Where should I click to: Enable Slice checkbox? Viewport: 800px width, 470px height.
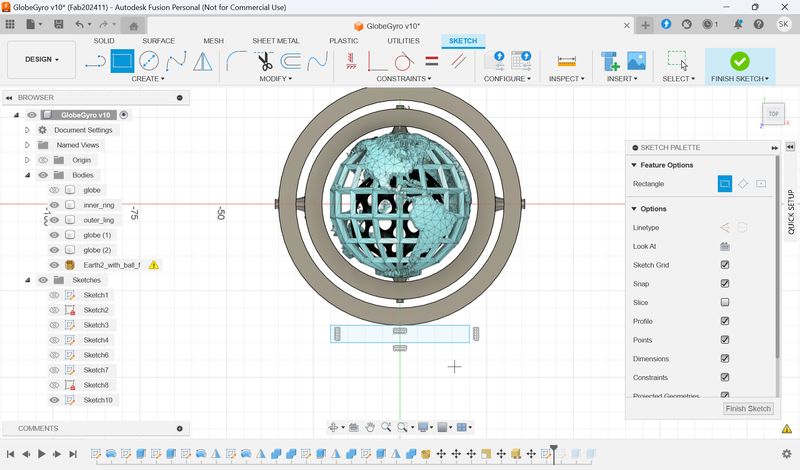[724, 303]
